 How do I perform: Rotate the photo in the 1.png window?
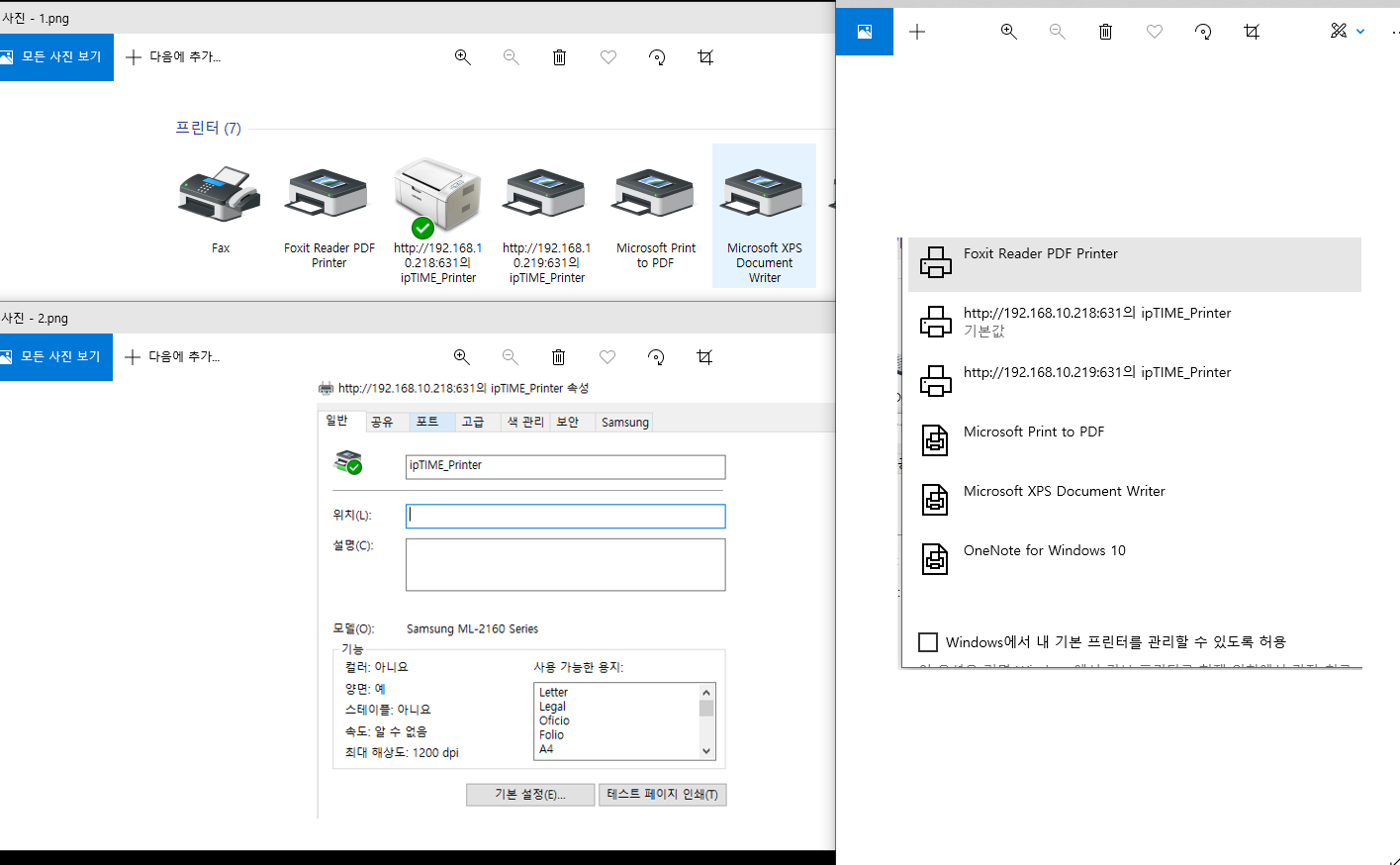click(657, 57)
